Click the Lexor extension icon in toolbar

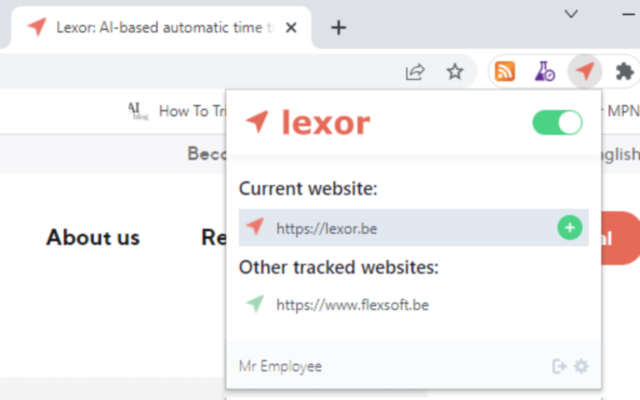pyautogui.click(x=585, y=71)
